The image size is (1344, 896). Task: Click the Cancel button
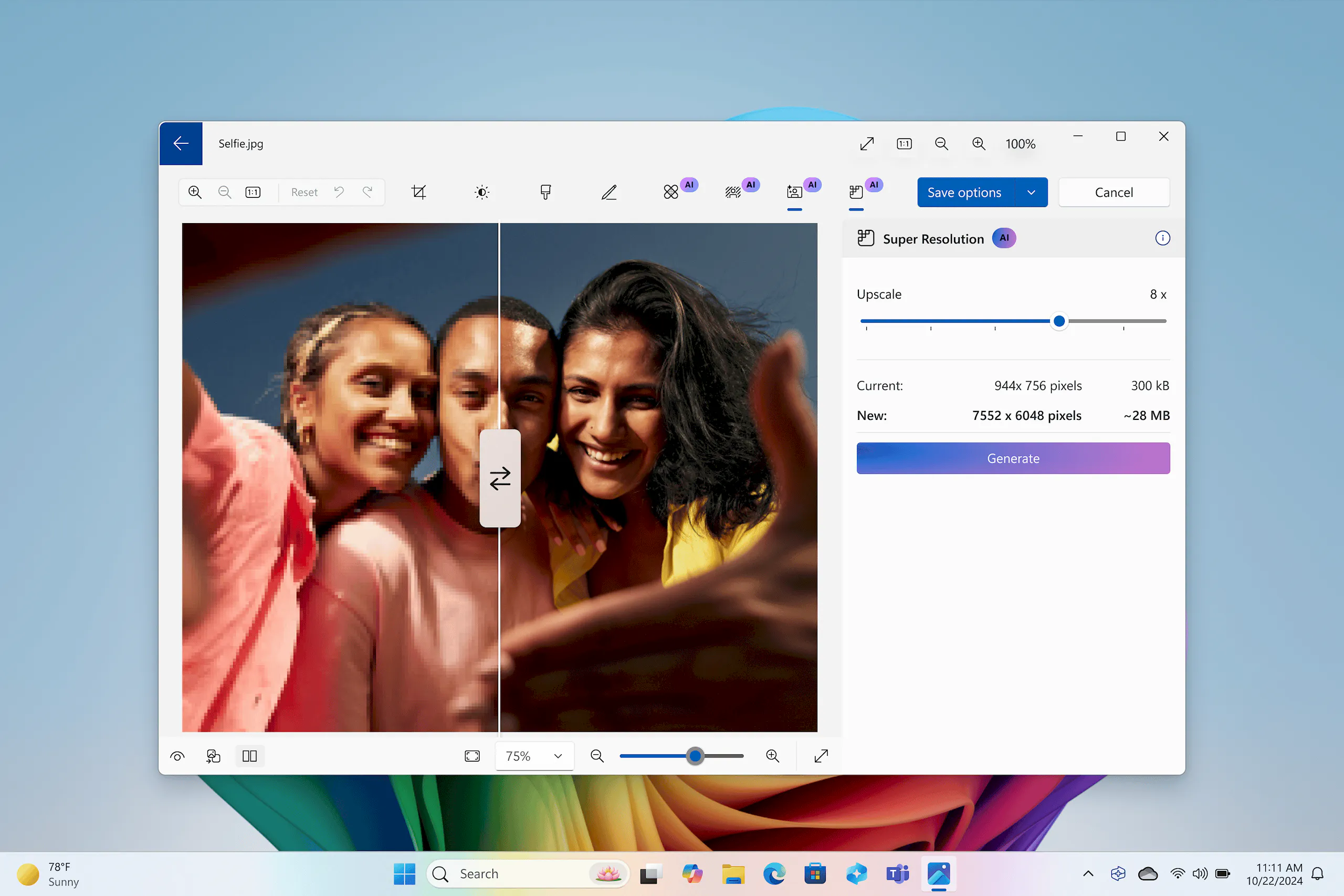coord(1113,192)
